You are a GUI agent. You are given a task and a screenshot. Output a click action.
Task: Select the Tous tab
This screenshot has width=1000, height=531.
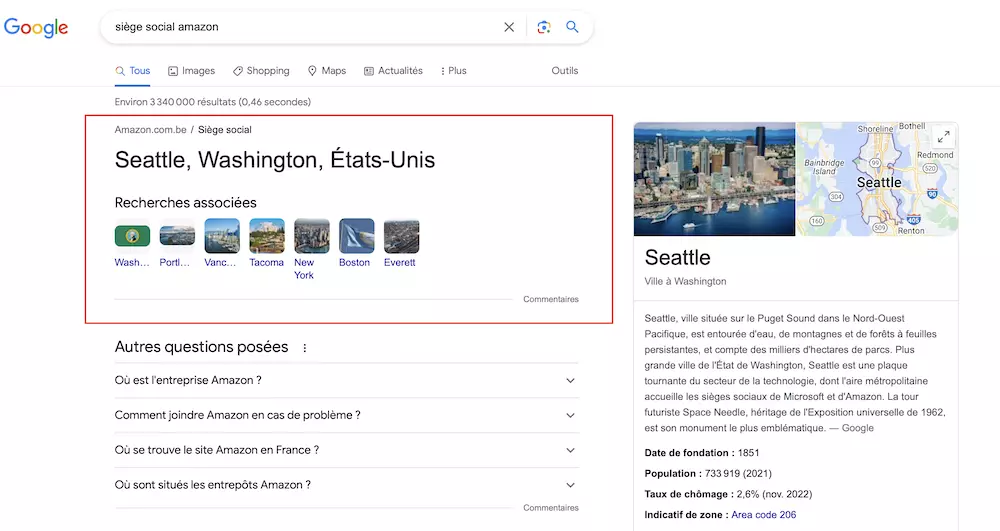133,71
